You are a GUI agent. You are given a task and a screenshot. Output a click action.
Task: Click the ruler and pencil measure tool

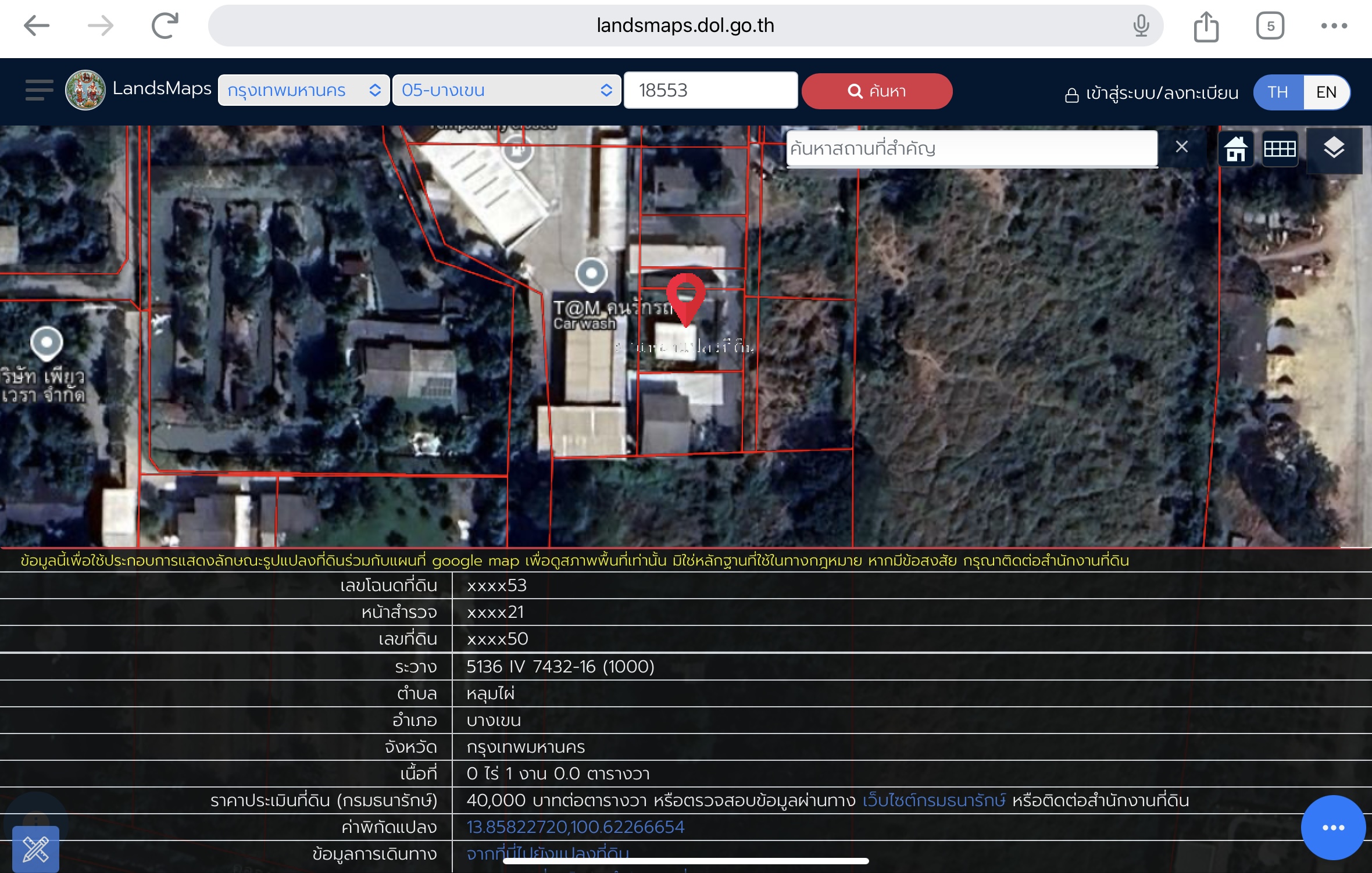[x=35, y=849]
